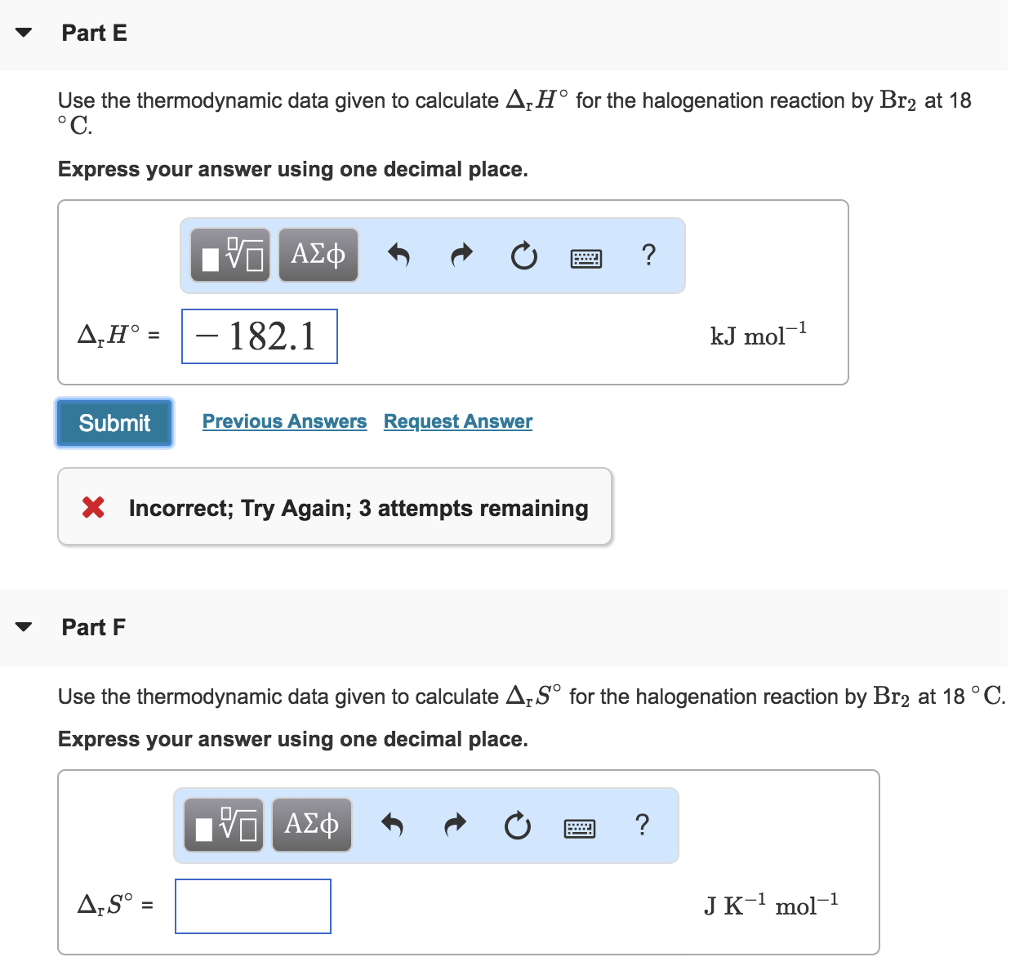Select the templates icon in Part F toolbar
Image resolution: width=1024 pixels, height=957 pixels.
pos(222,825)
